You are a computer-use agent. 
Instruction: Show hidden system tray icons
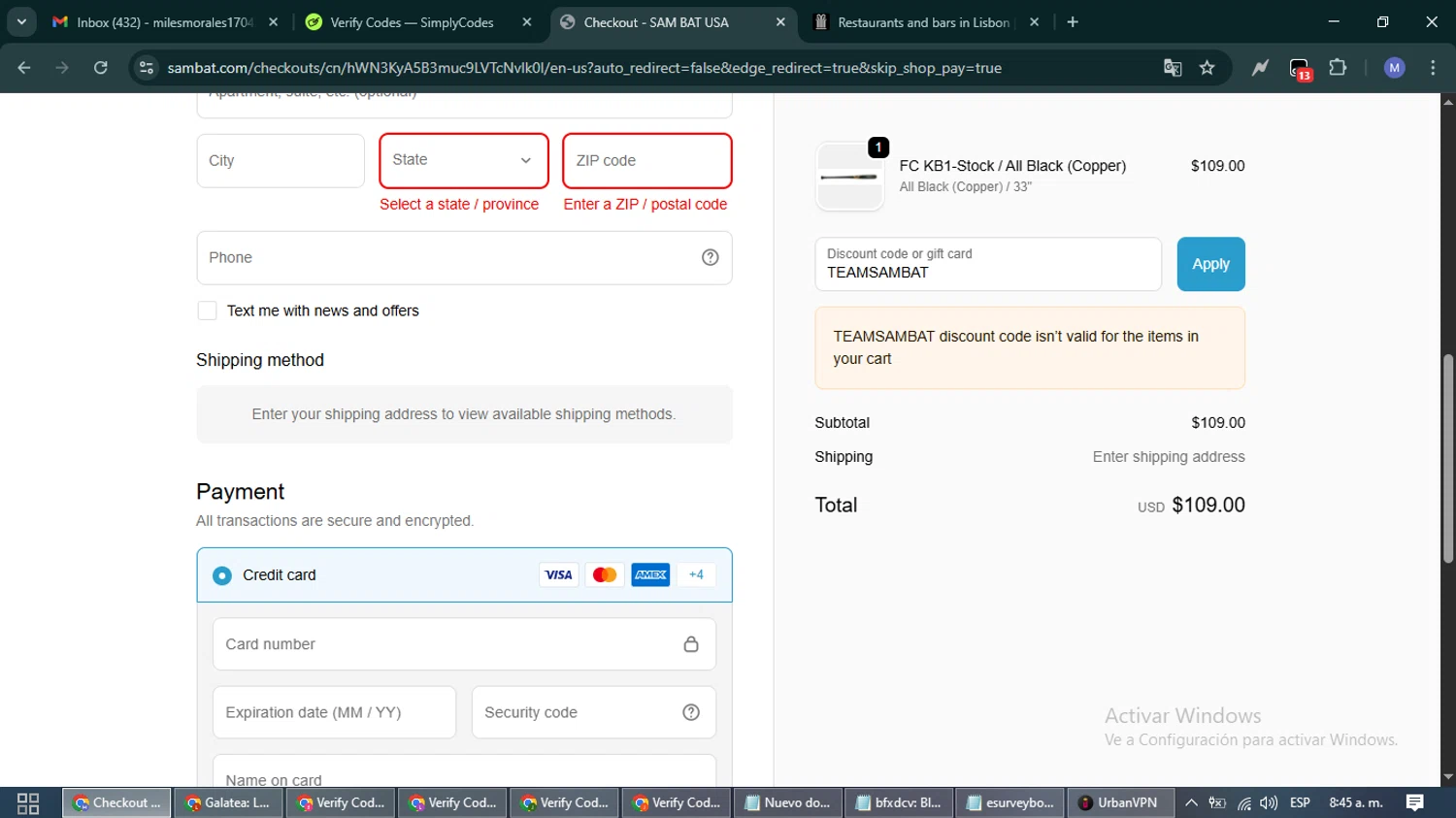tap(1191, 802)
